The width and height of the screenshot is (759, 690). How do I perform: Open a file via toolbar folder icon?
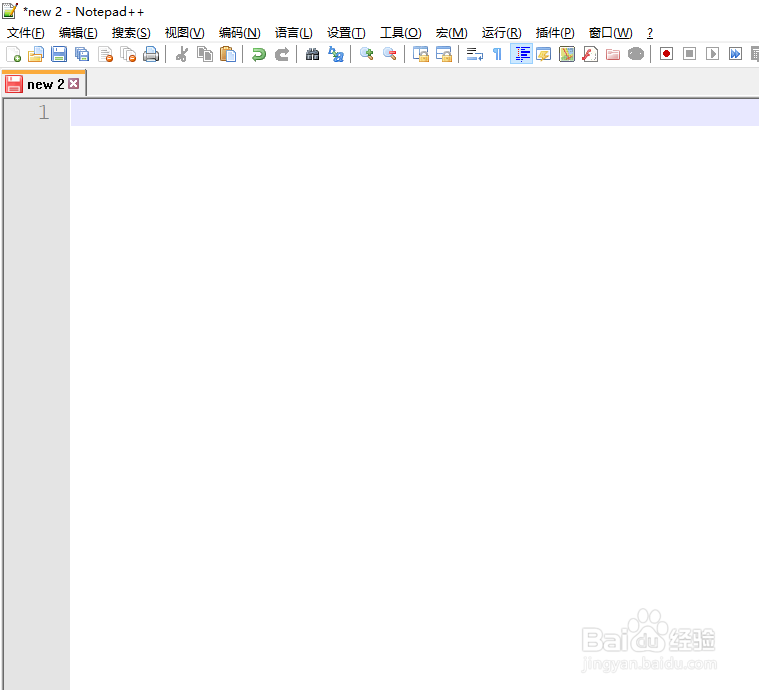[36, 54]
